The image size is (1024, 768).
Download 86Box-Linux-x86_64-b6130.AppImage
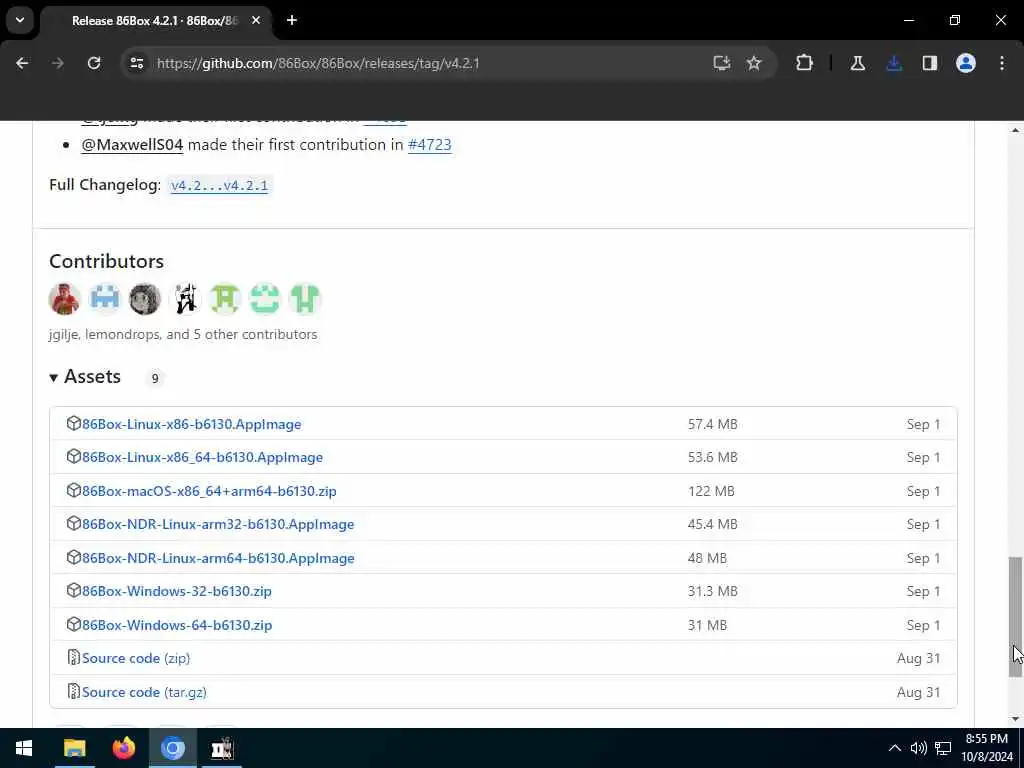coord(202,457)
